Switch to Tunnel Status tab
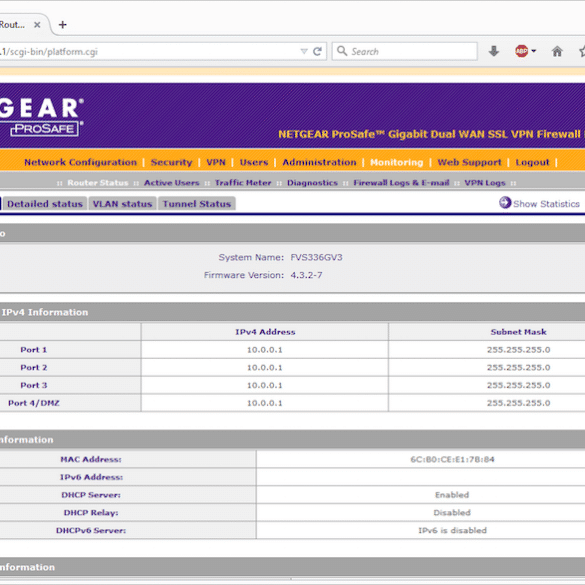585x585 pixels. pyautogui.click(x=197, y=204)
